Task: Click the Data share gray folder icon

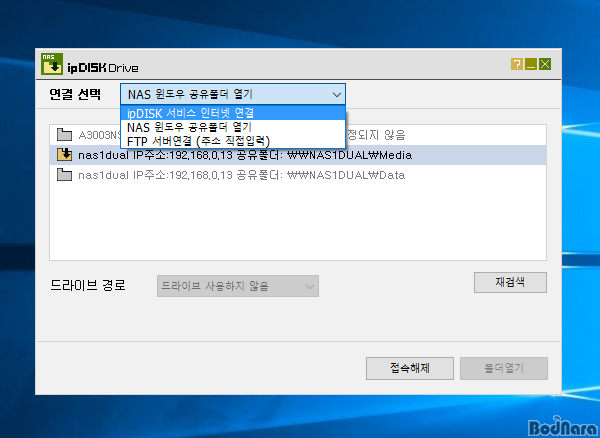Action: [x=64, y=175]
